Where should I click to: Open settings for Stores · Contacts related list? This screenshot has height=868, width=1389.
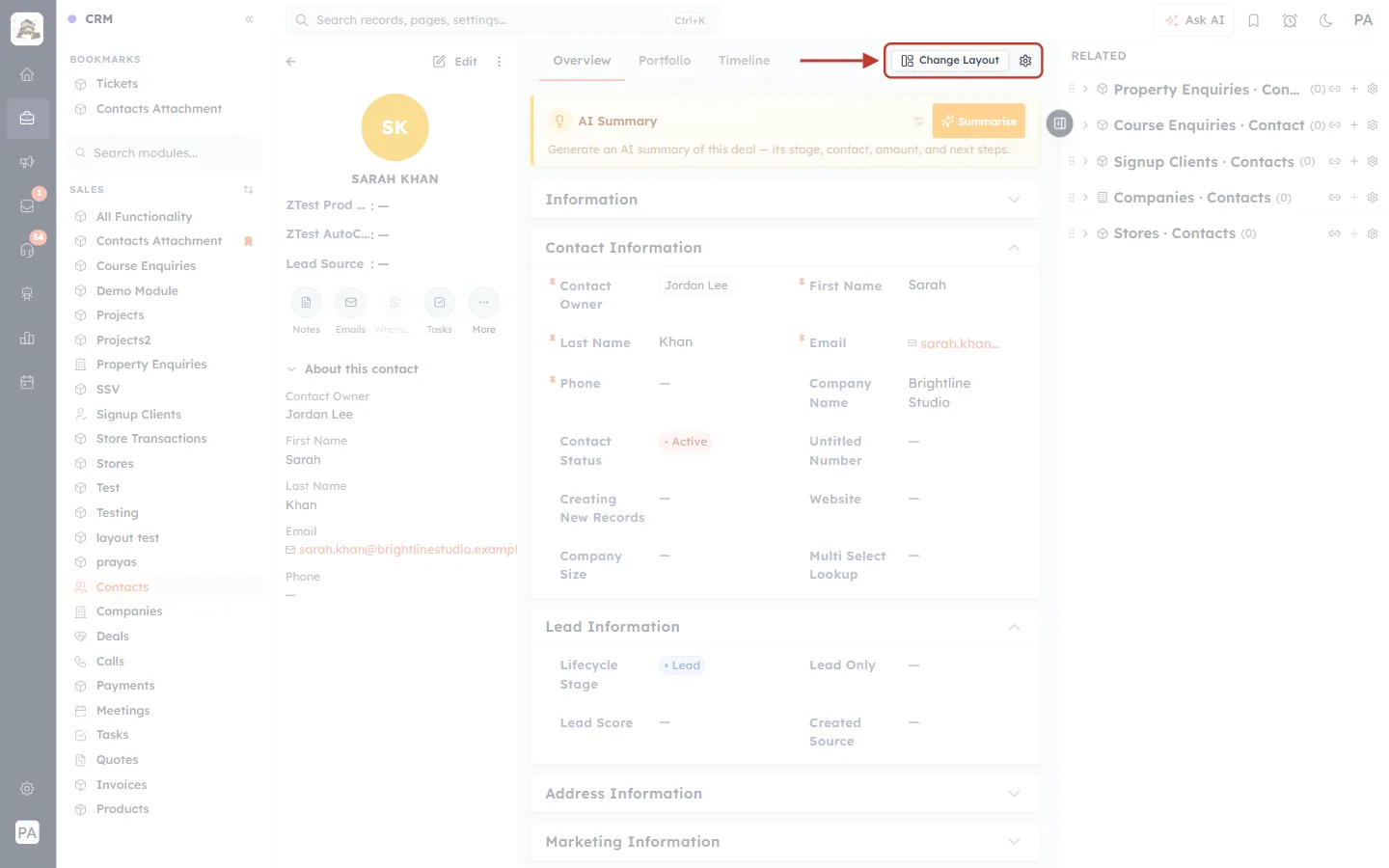coord(1373,233)
